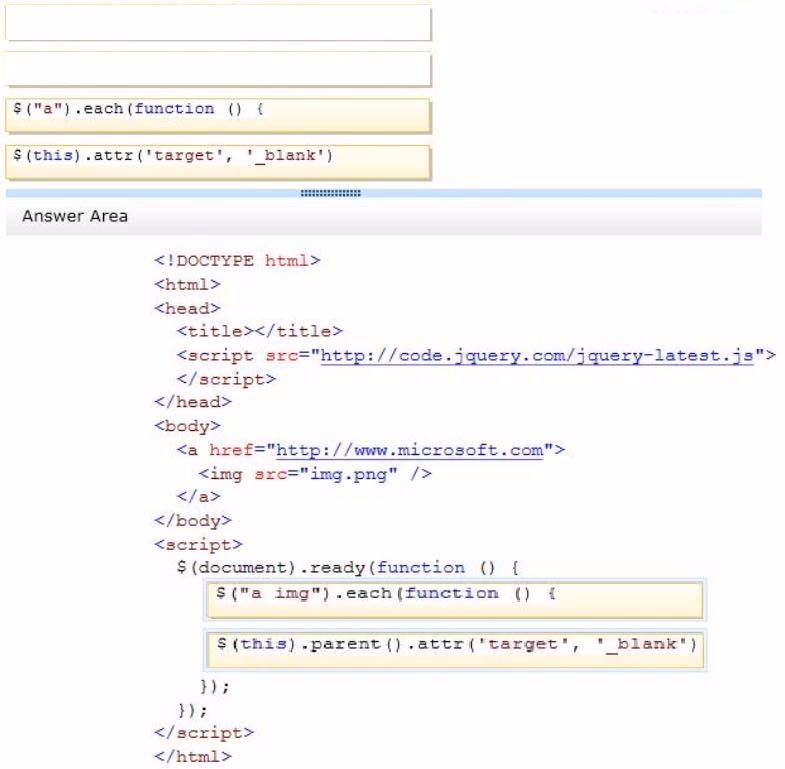Image resolution: width=785 pixels, height=769 pixels.
Task: Click the <img src="img.png" /> line
Action: (x=315, y=474)
